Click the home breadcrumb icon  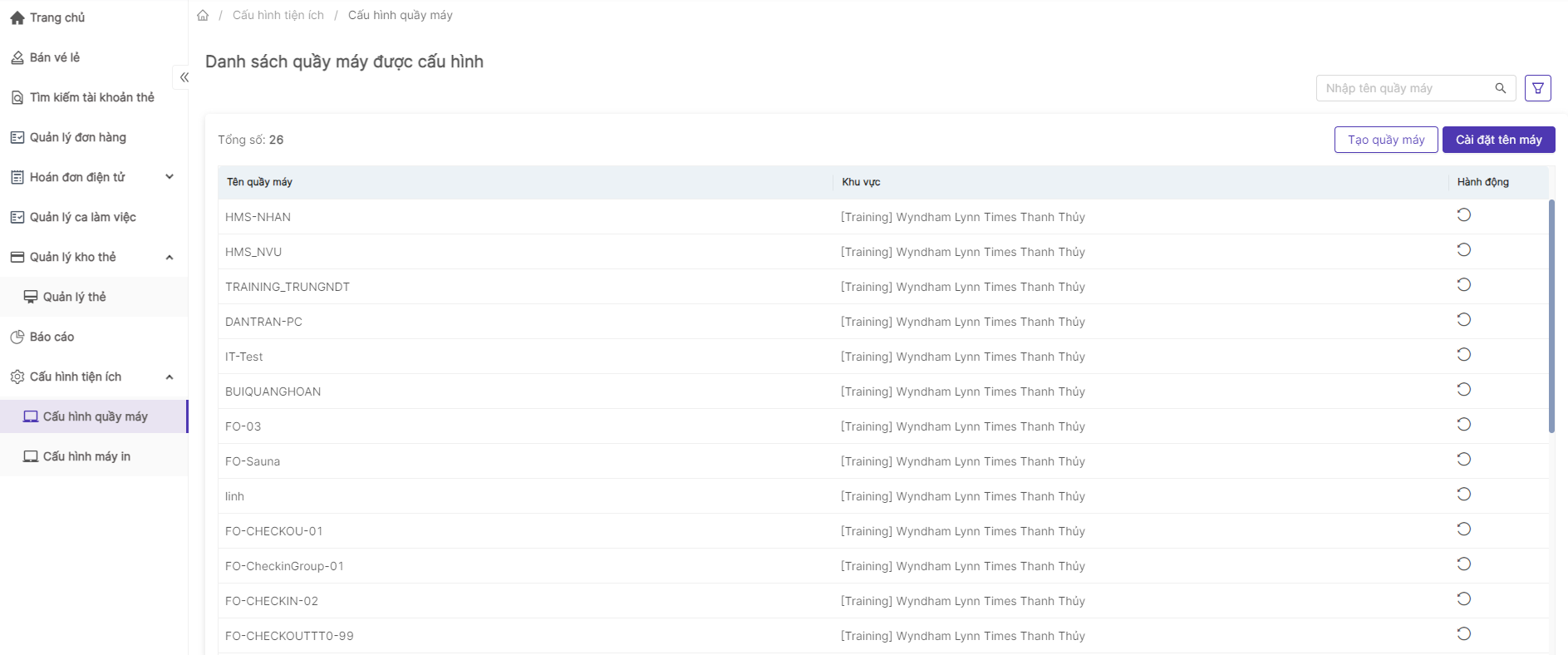pos(203,15)
